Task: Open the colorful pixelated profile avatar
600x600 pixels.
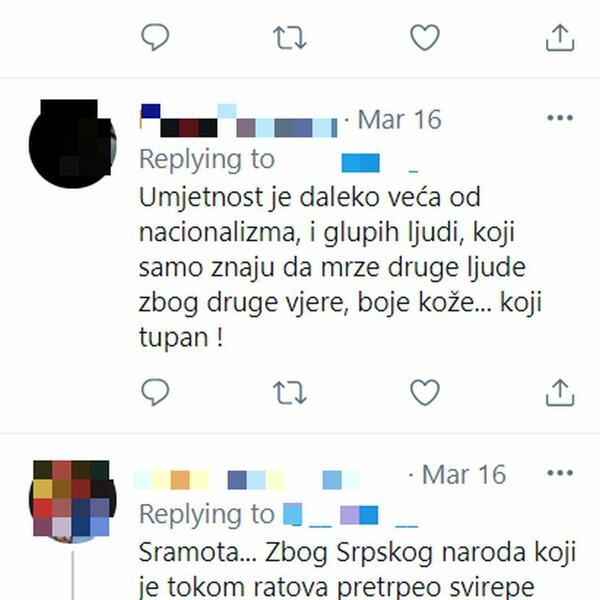Action: (72, 501)
